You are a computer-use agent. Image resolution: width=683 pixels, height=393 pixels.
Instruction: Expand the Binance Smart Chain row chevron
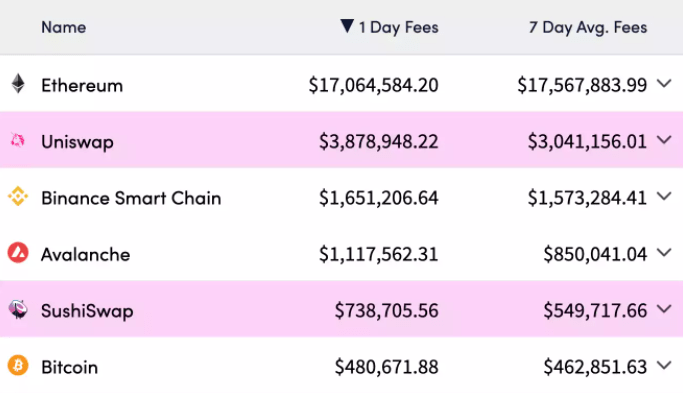pyautogui.click(x=664, y=196)
